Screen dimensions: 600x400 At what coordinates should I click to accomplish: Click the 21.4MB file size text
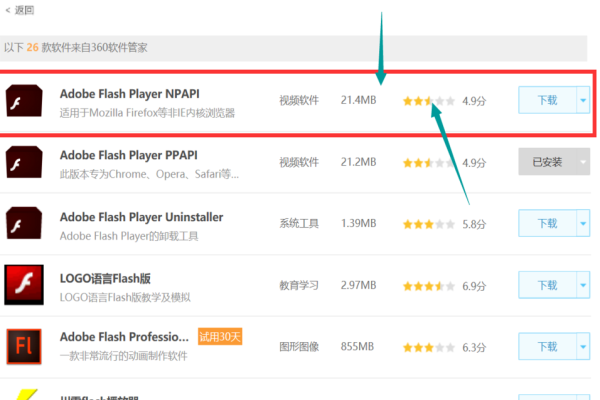coord(359,100)
